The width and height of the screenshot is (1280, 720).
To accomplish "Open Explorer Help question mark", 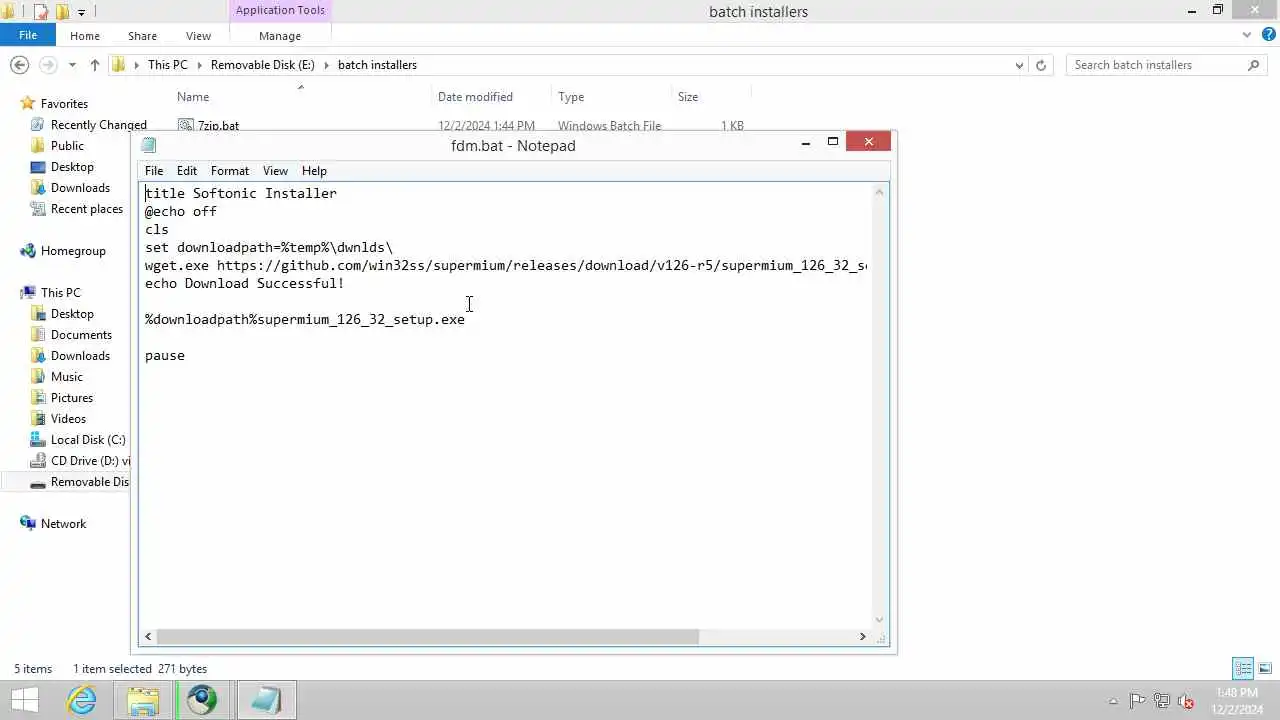I will (1267, 35).
